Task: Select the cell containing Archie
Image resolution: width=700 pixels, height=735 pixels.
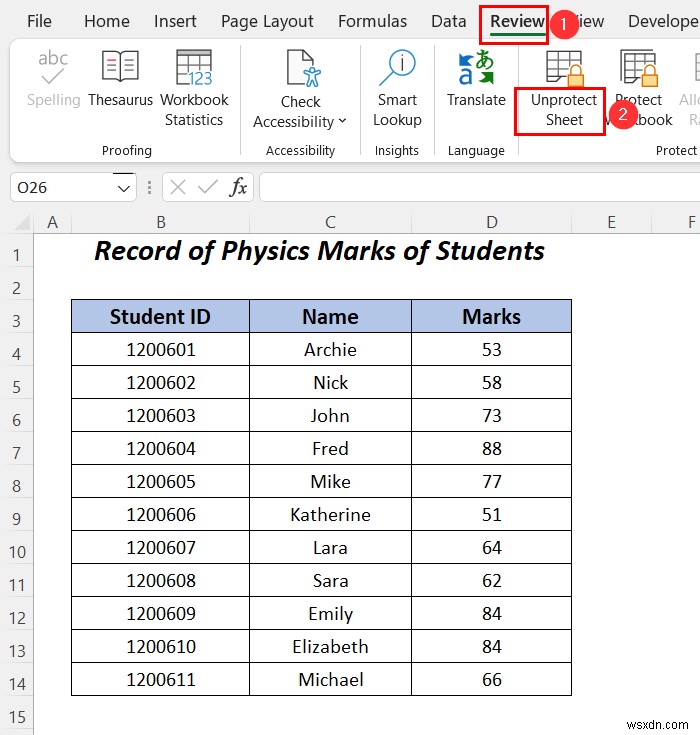Action: (x=330, y=350)
